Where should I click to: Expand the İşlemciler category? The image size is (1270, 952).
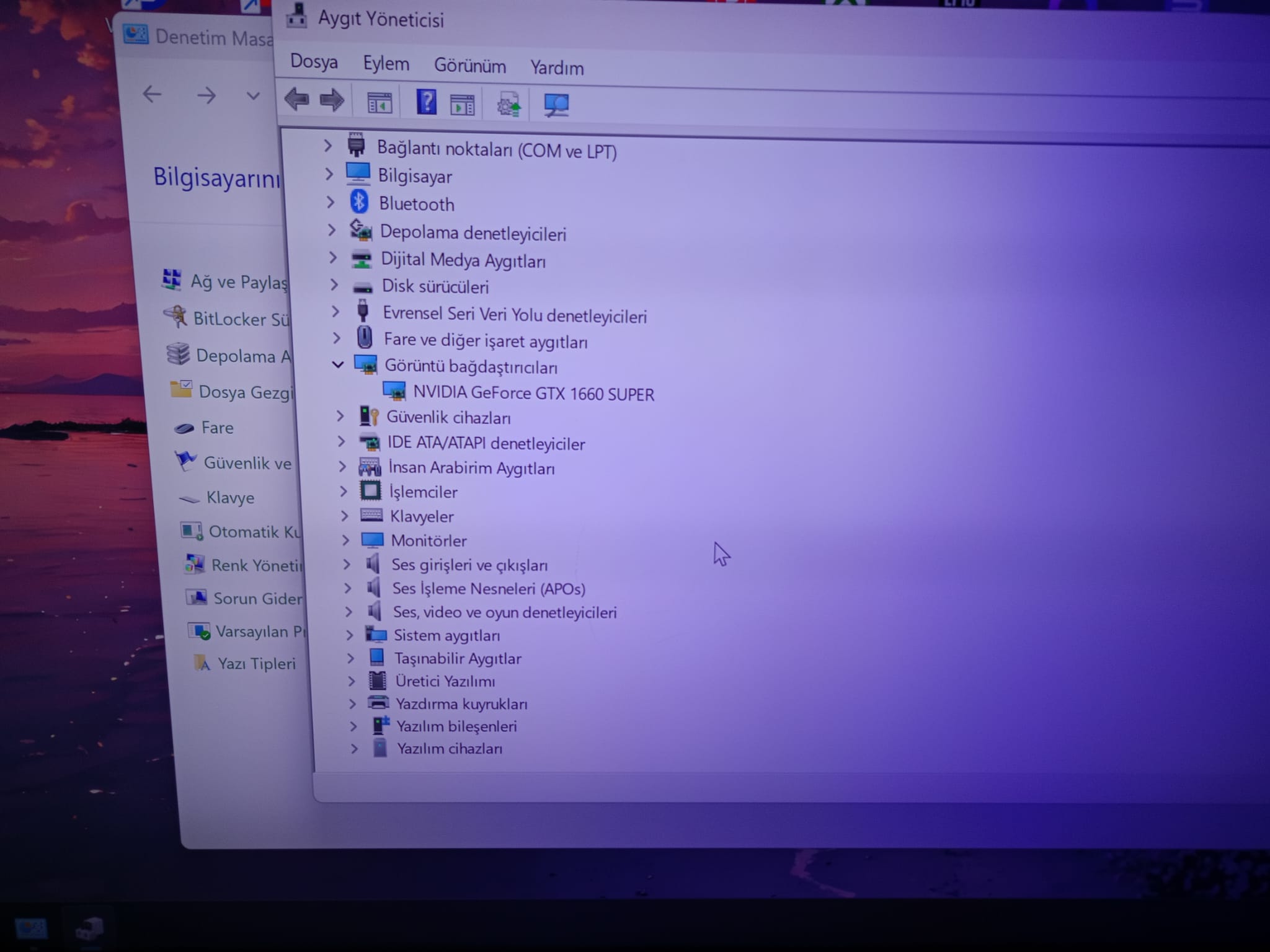click(344, 491)
